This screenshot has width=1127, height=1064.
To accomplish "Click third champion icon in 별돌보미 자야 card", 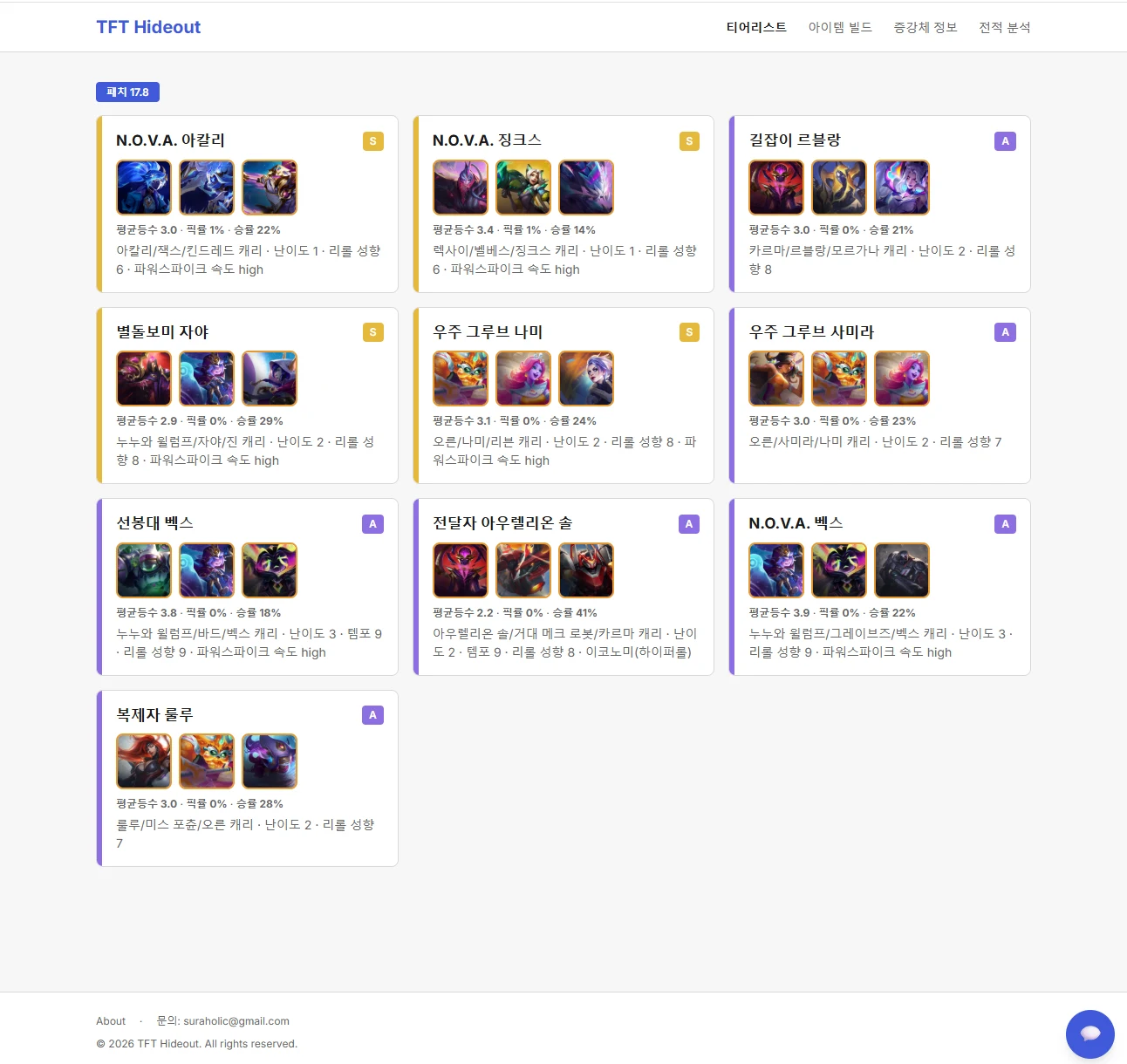I will [270, 379].
